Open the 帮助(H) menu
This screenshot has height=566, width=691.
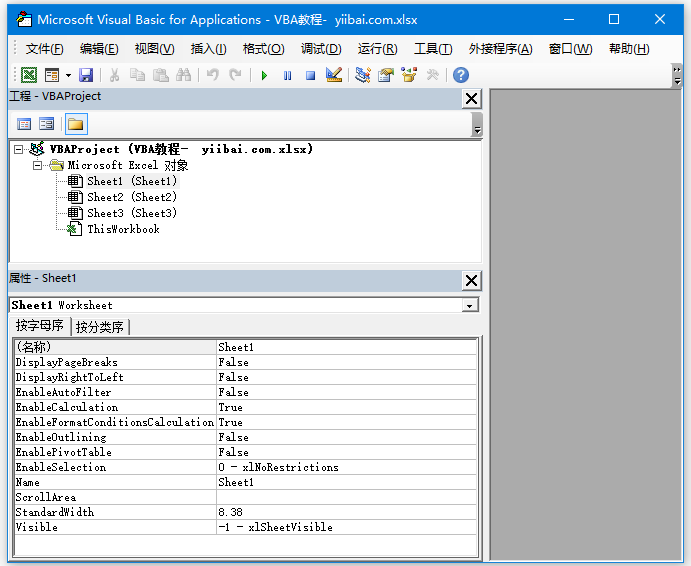click(629, 49)
